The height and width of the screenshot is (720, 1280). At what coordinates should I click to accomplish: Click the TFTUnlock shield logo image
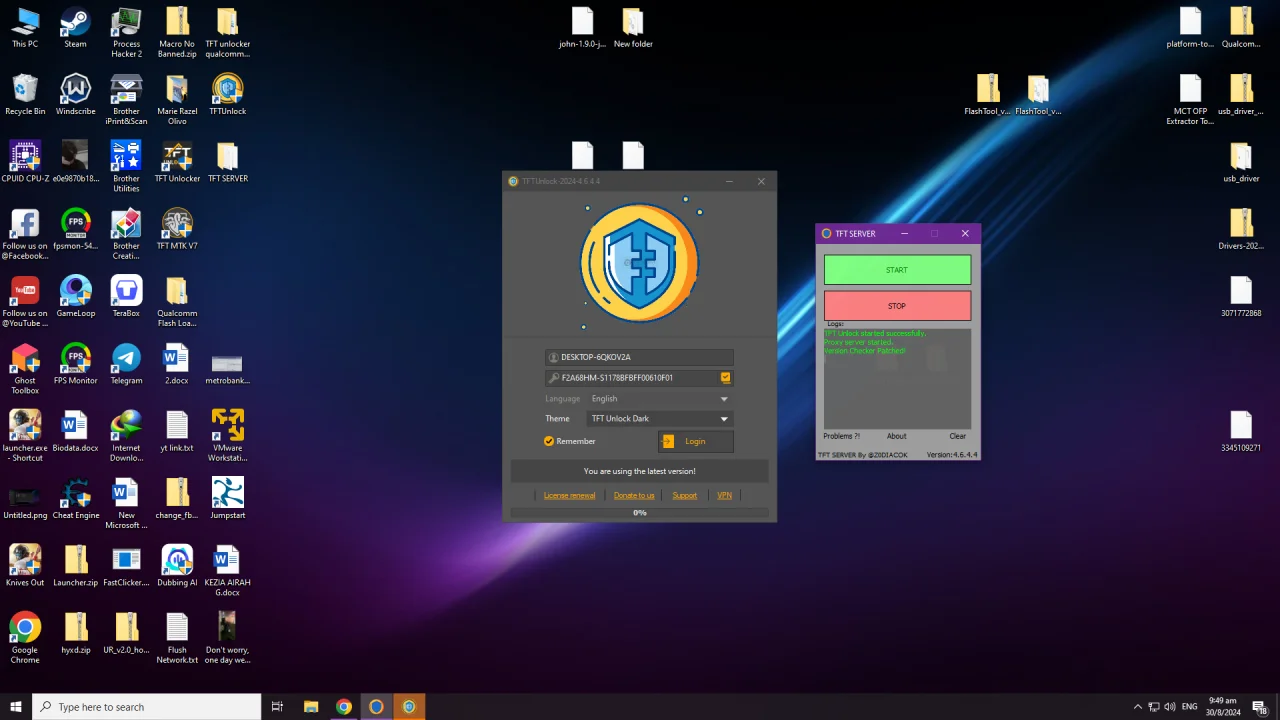pyautogui.click(x=640, y=263)
